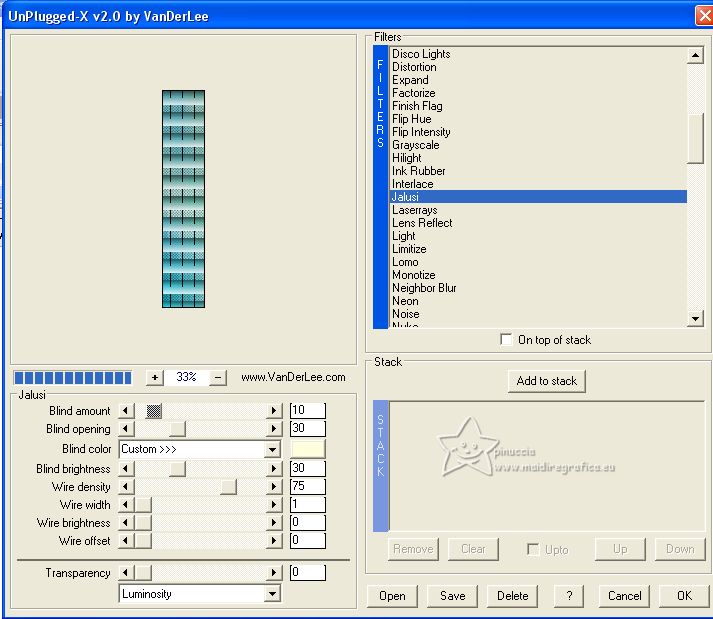Click the custom Blind color swatch
Viewport: 713px width, 619px height.
pos(307,449)
